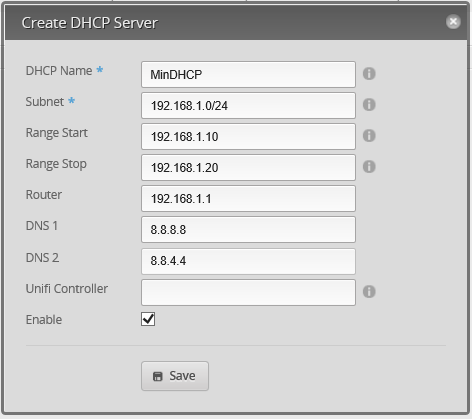Click the info icon next to Subnet
The width and height of the screenshot is (472, 419).
tap(369, 105)
